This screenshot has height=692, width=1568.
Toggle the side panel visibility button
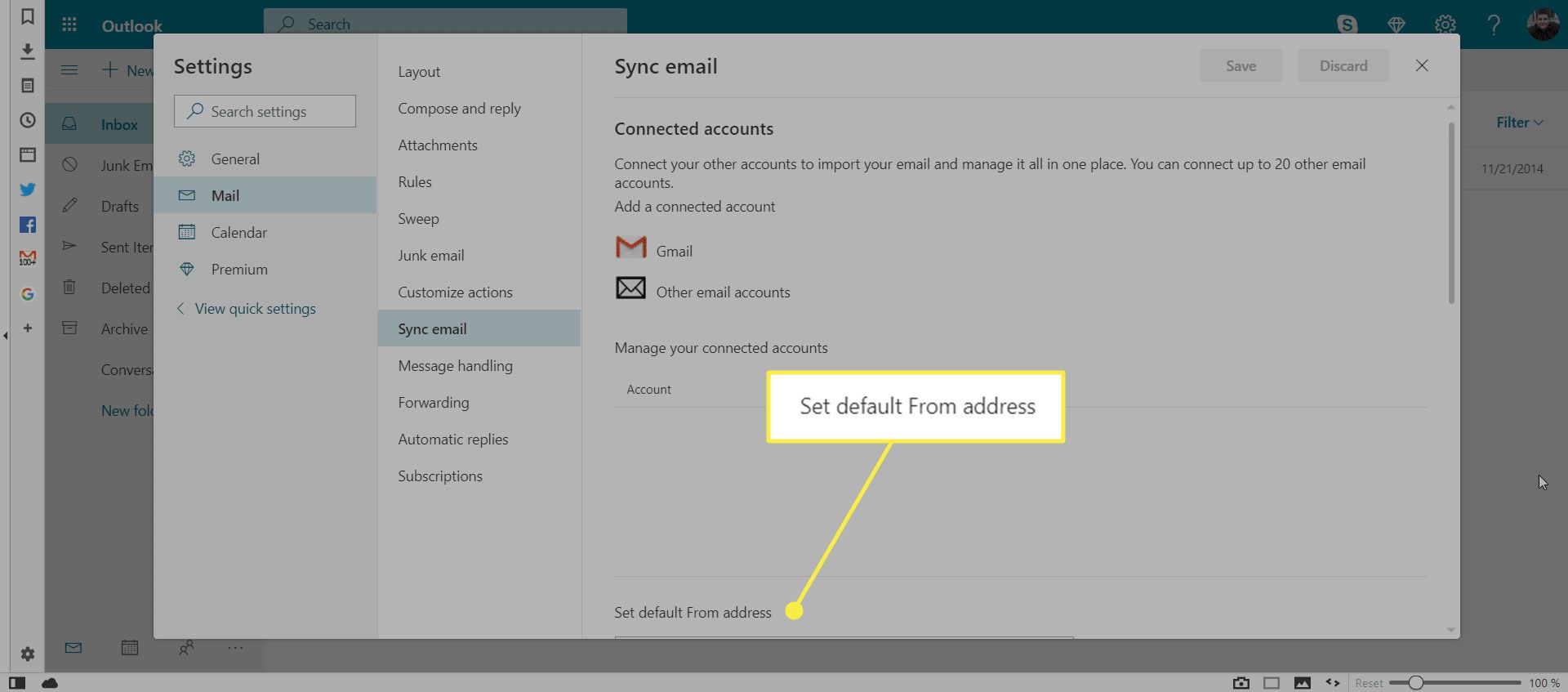[x=17, y=683]
